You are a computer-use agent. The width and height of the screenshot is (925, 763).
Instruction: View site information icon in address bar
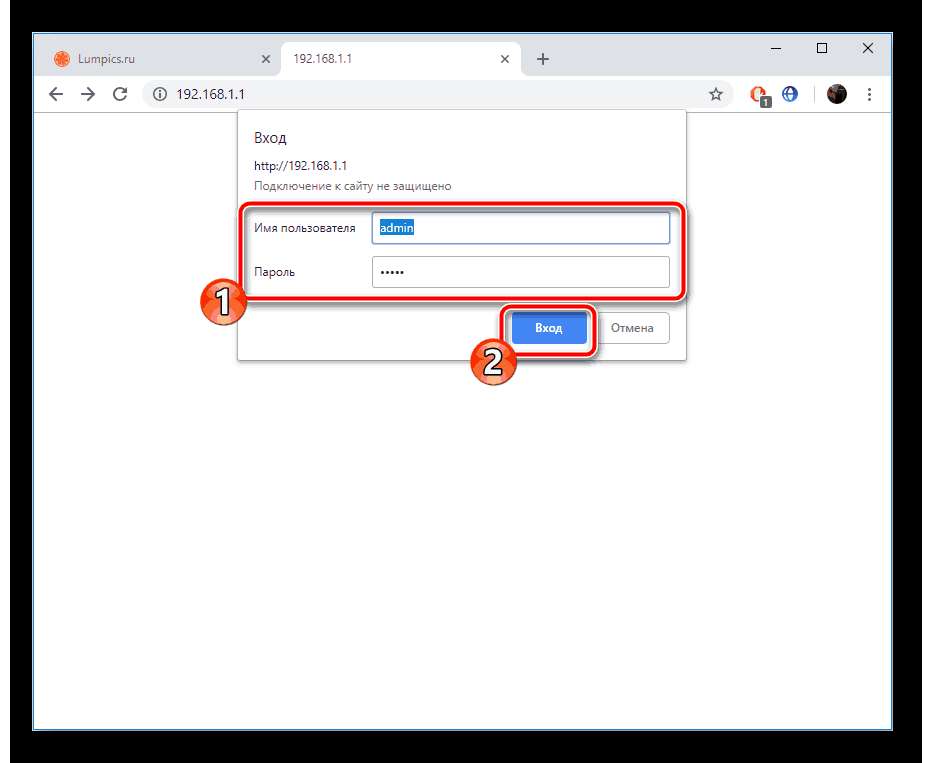pyautogui.click(x=160, y=94)
